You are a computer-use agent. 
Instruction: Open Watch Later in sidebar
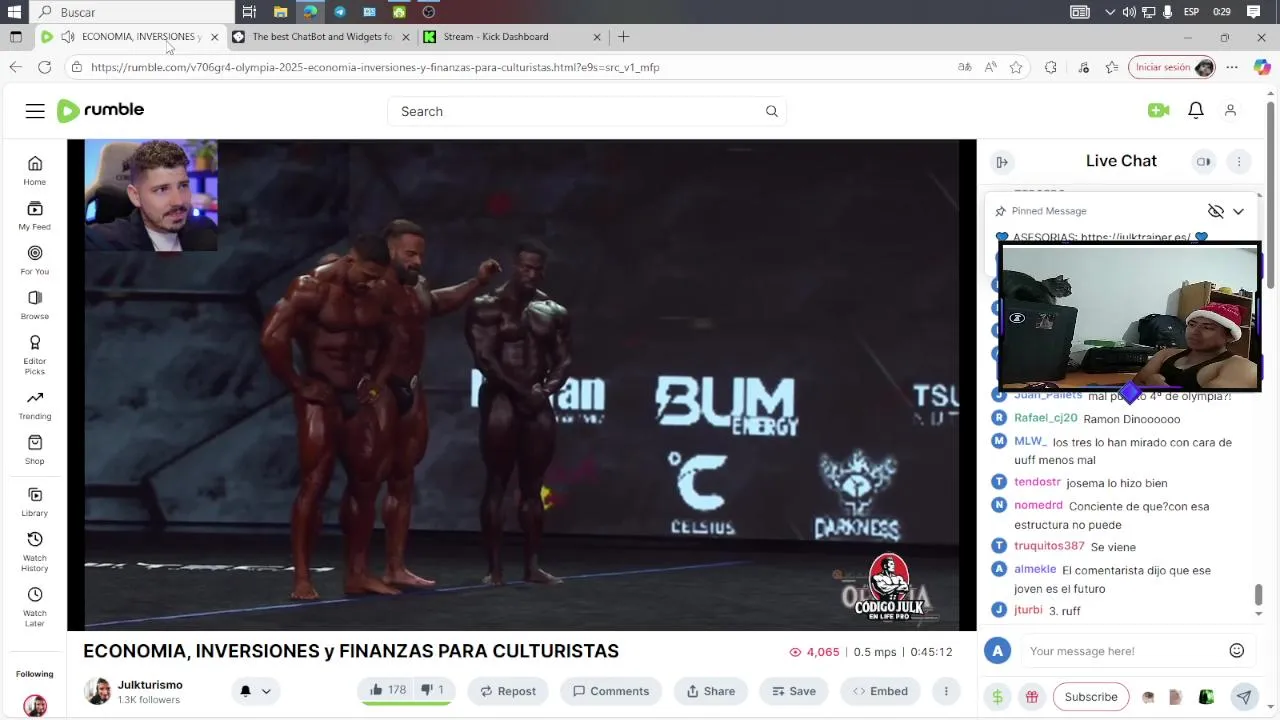(35, 607)
